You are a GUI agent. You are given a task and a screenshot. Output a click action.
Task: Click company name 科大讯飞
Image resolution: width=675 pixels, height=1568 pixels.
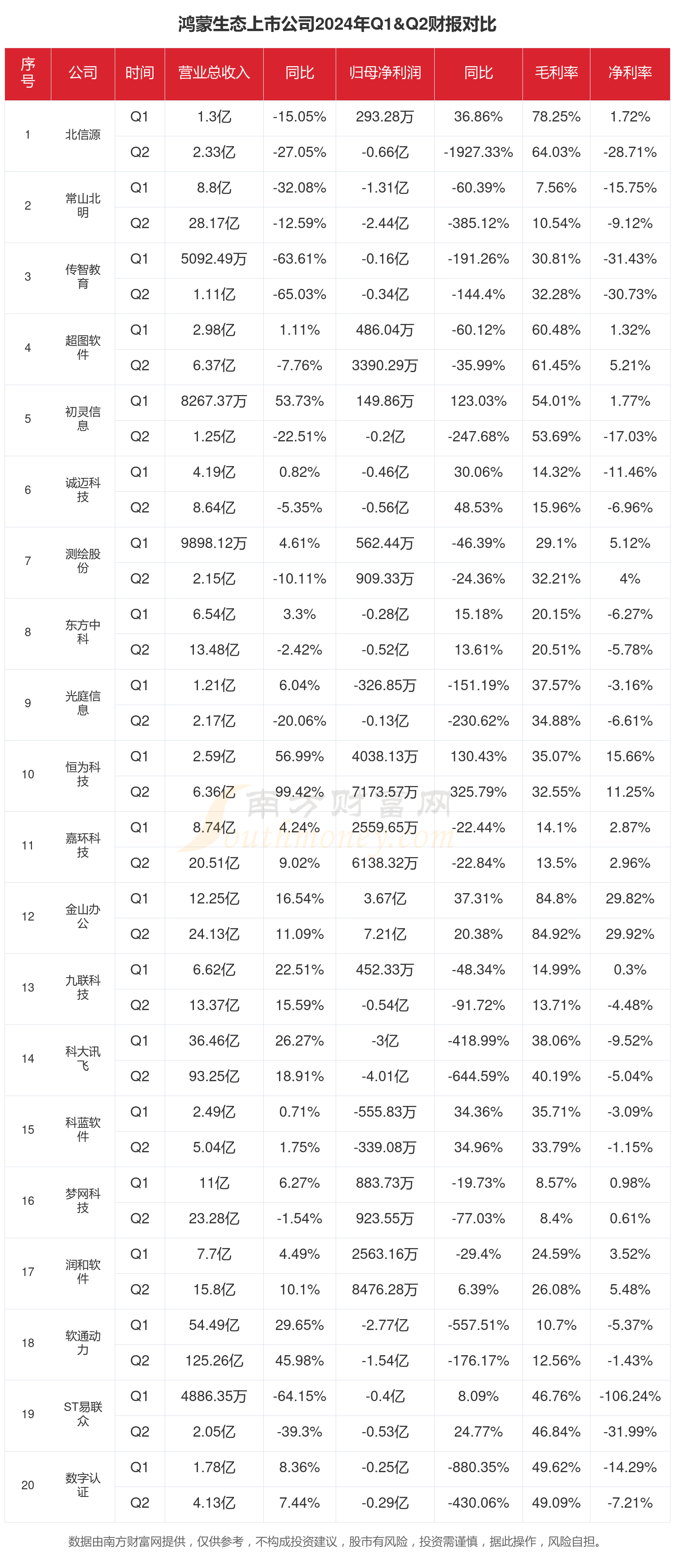point(83,1058)
